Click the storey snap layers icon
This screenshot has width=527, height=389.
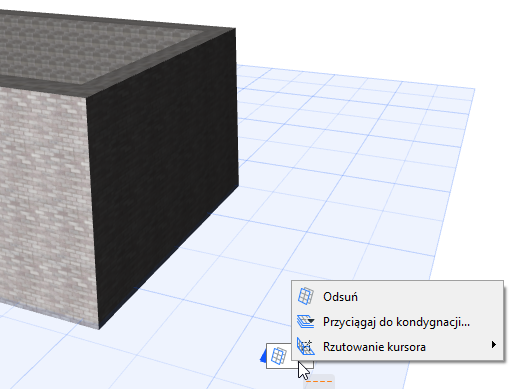click(306, 321)
